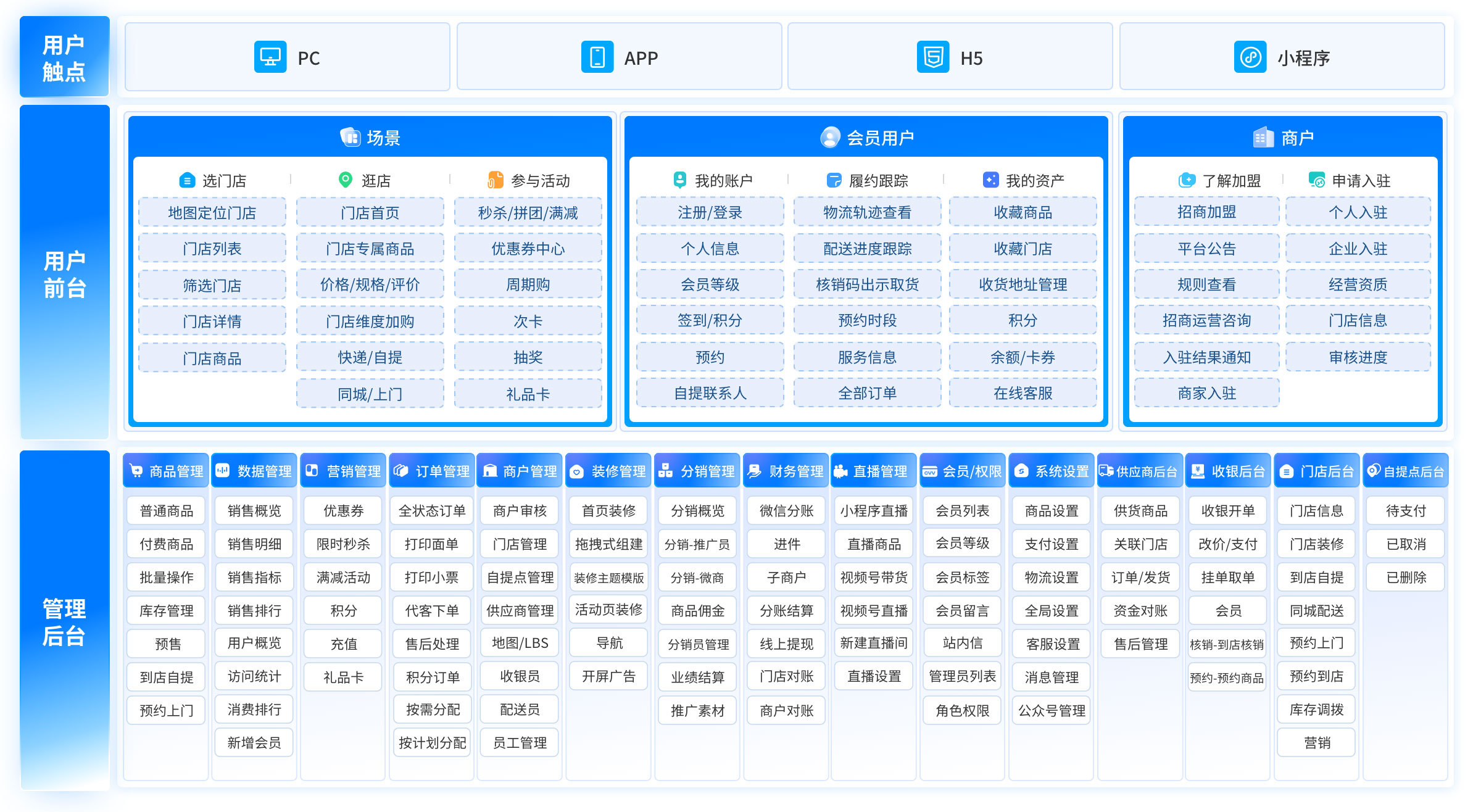
Task: Click the 招商加盟 box
Action: pyautogui.click(x=1207, y=212)
